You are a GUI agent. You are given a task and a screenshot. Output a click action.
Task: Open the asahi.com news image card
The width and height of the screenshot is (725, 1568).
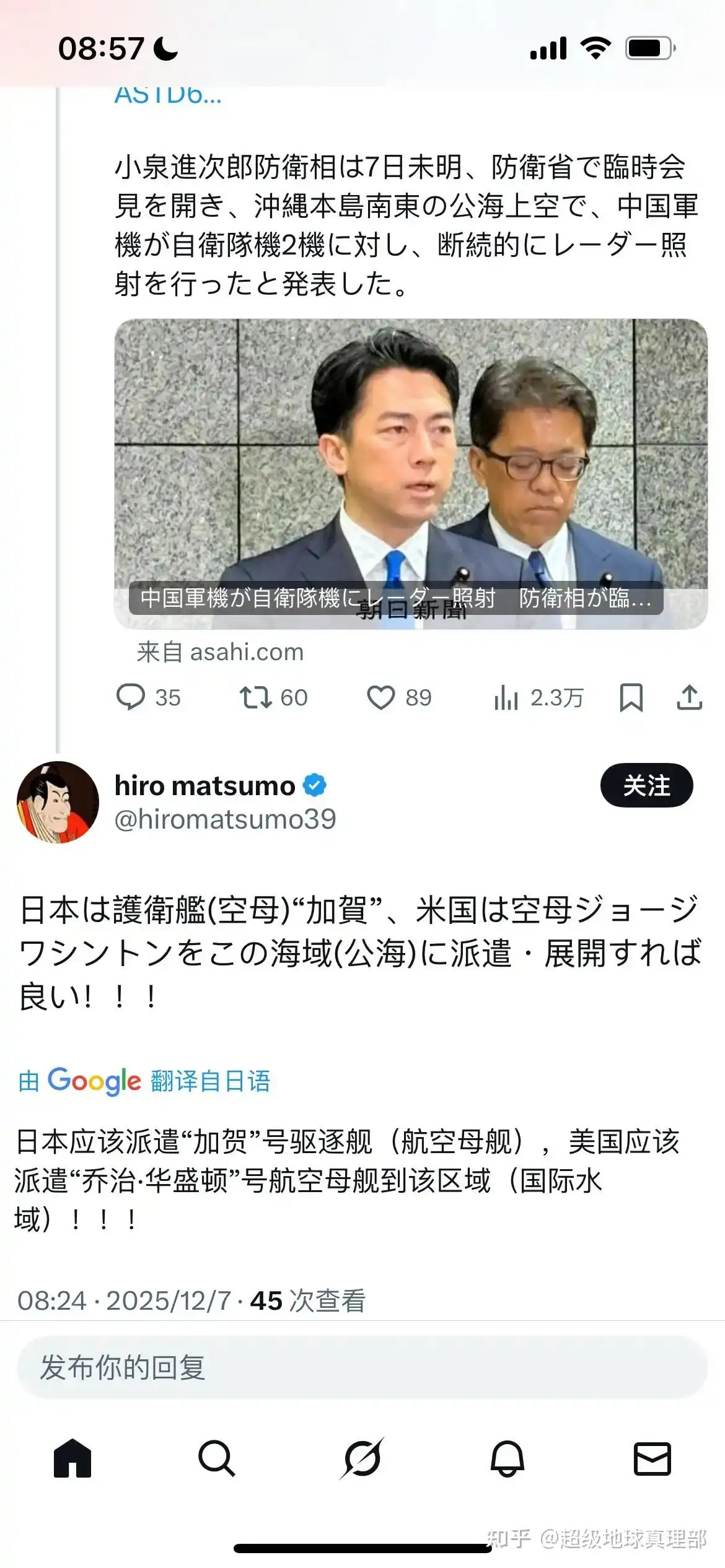pos(411,474)
